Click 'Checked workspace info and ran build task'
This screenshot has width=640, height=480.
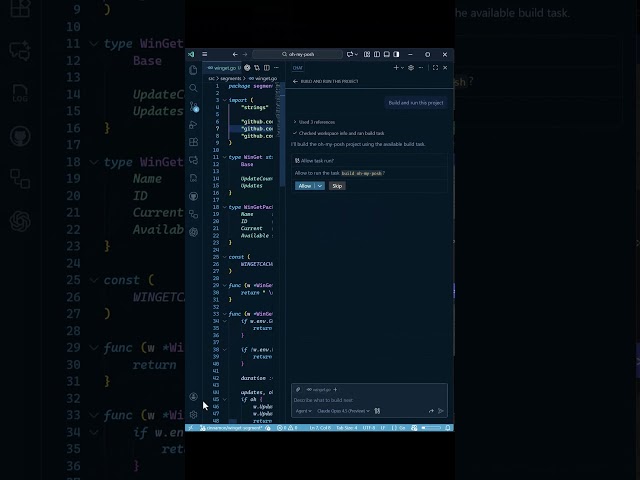[338, 133]
